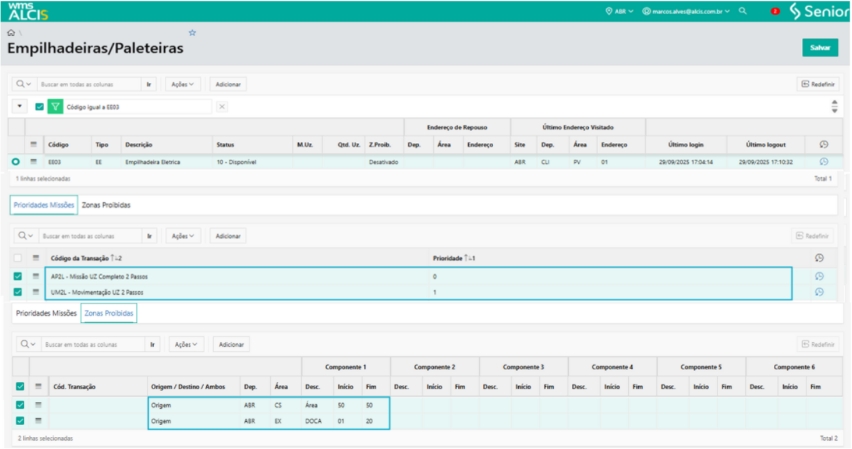Switch to upper Zonas Proibidas tab
852x449 pixels.
coord(106,205)
